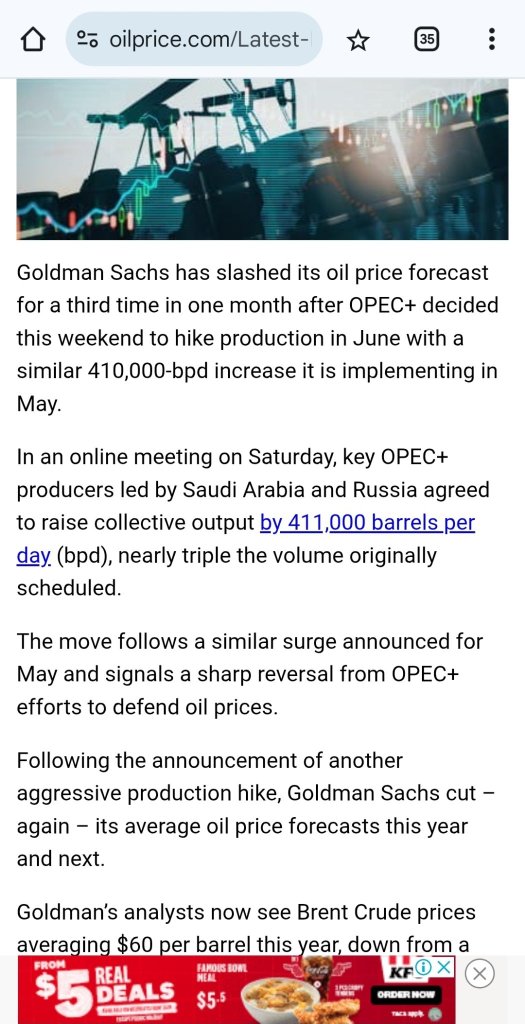
Task: Close KFC ad via small blue X
Action: [443, 967]
